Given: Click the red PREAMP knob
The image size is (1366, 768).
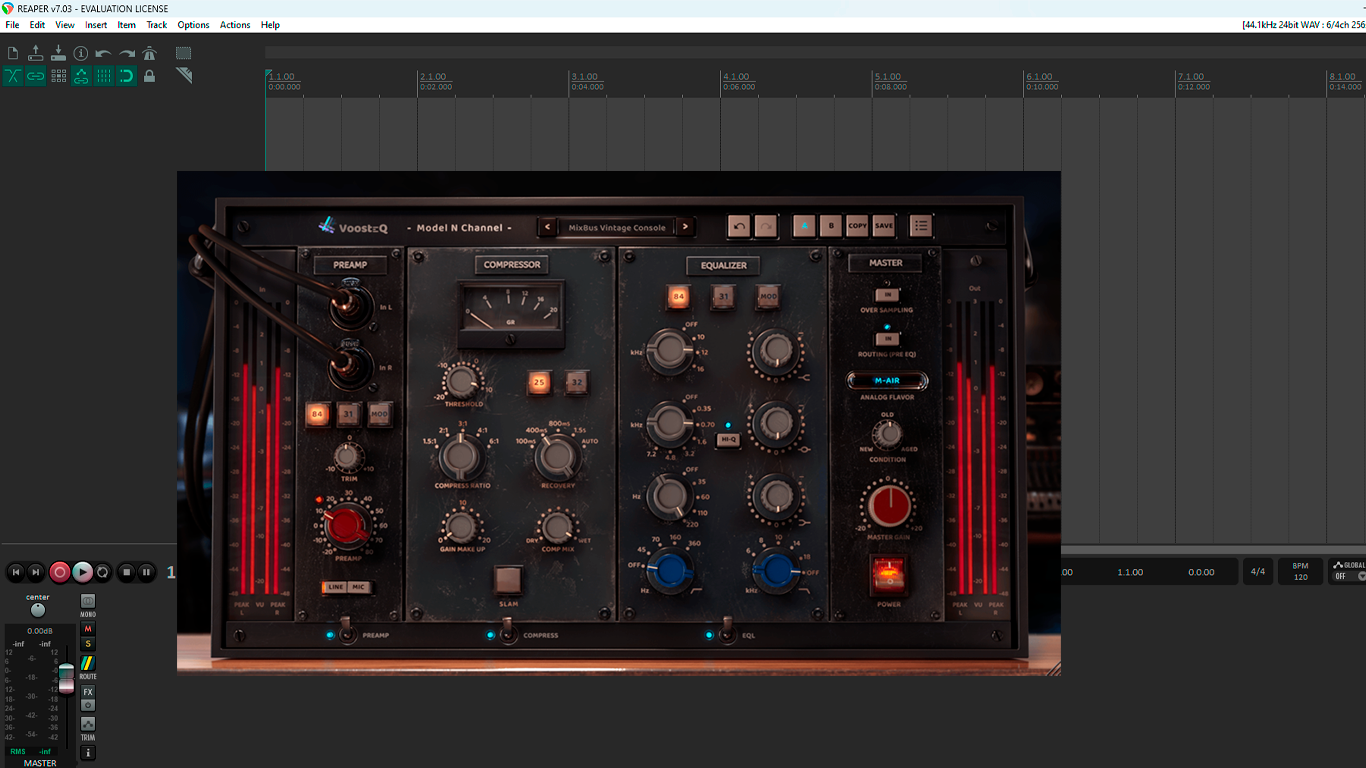Looking at the screenshot, I should 346,526.
